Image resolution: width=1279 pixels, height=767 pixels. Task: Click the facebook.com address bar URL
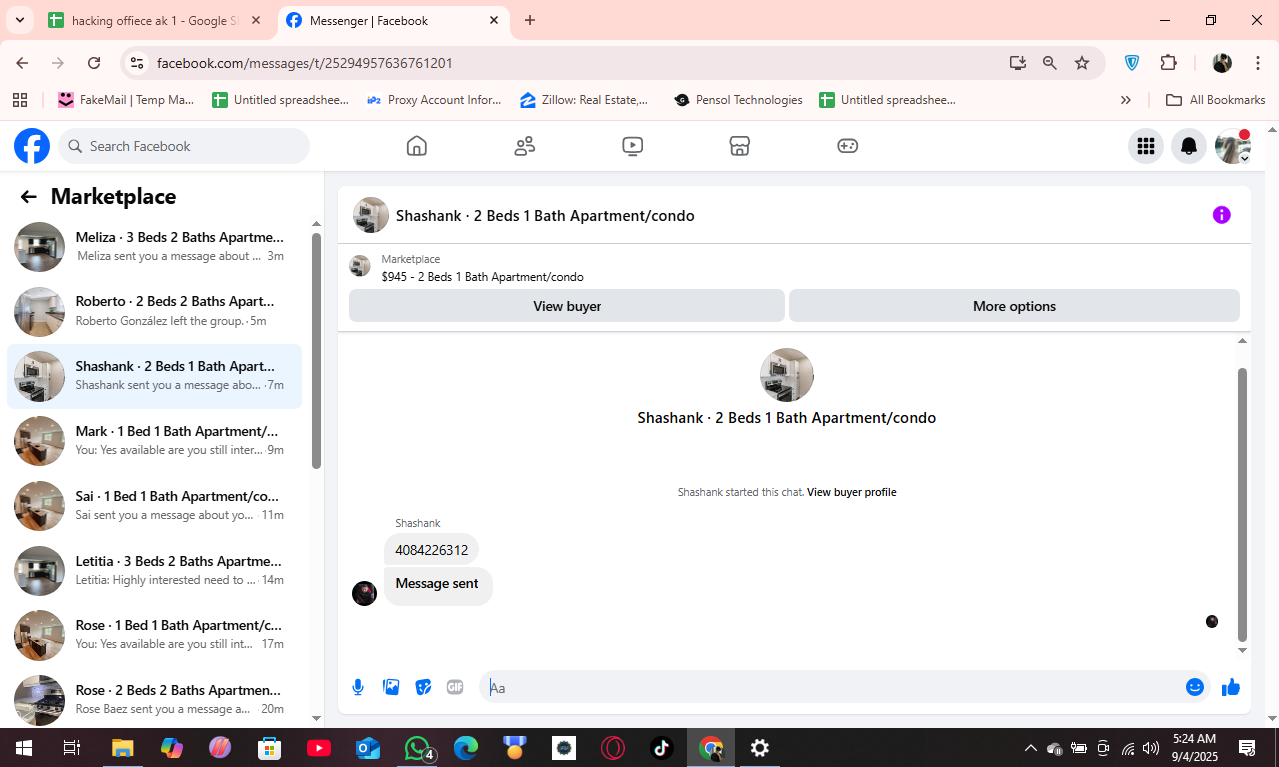click(x=305, y=63)
